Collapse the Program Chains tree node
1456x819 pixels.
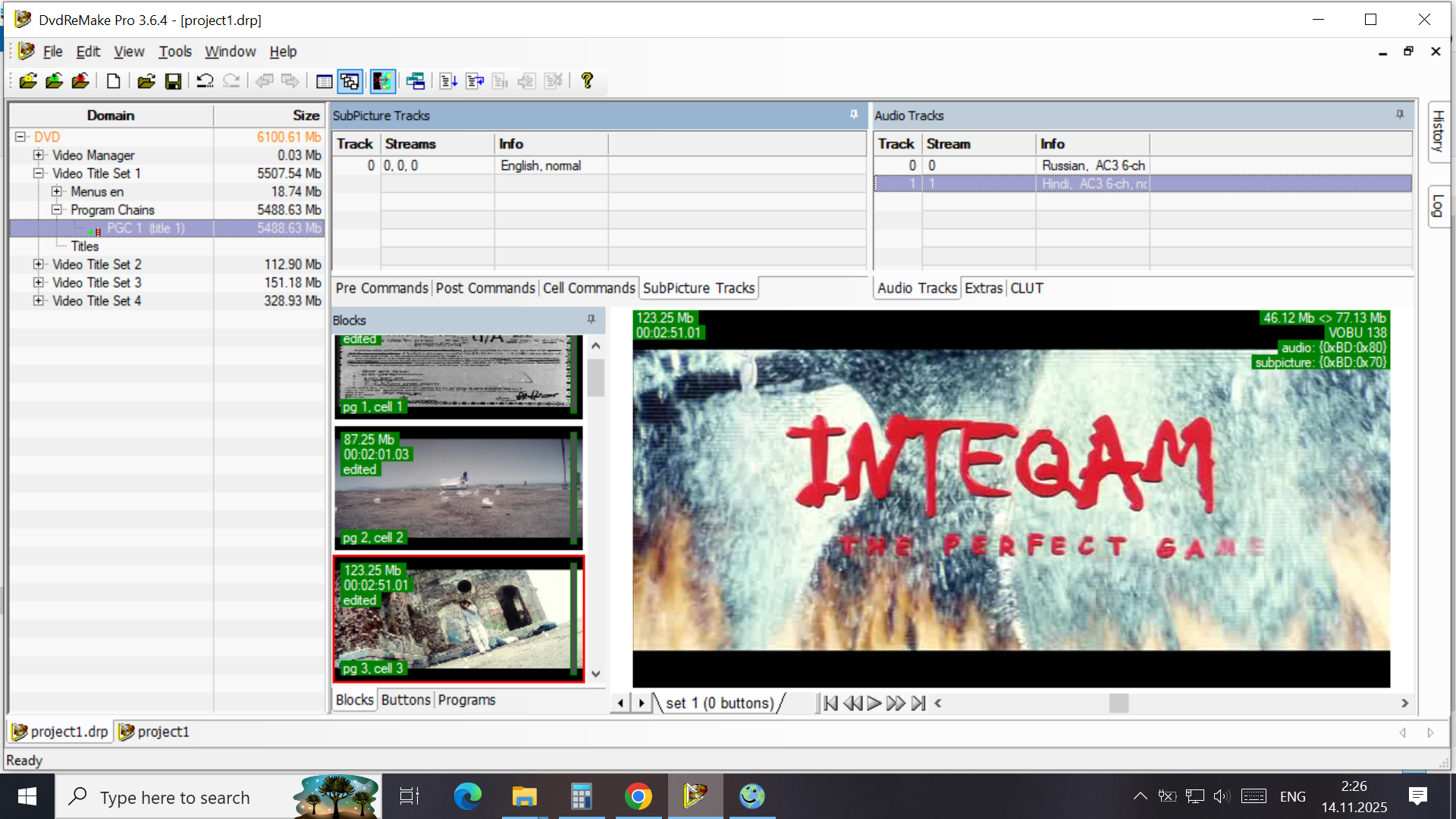coord(56,209)
